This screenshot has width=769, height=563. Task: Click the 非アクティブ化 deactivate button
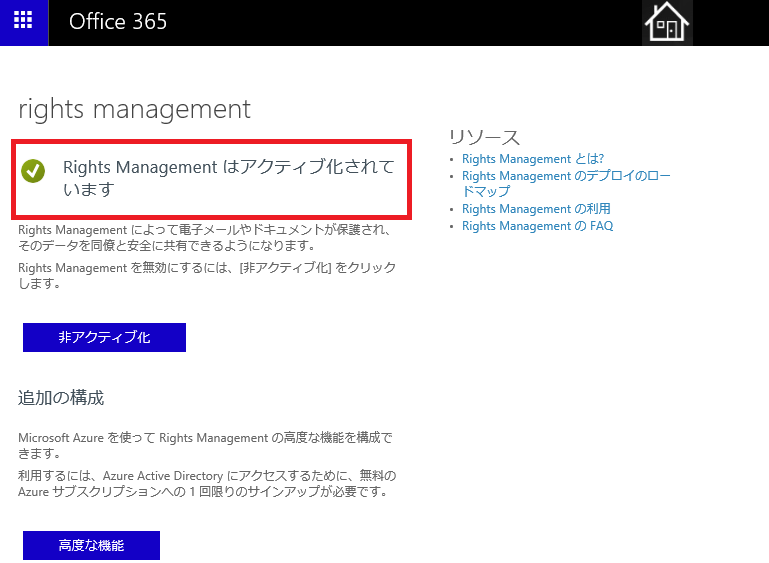pyautogui.click(x=104, y=337)
